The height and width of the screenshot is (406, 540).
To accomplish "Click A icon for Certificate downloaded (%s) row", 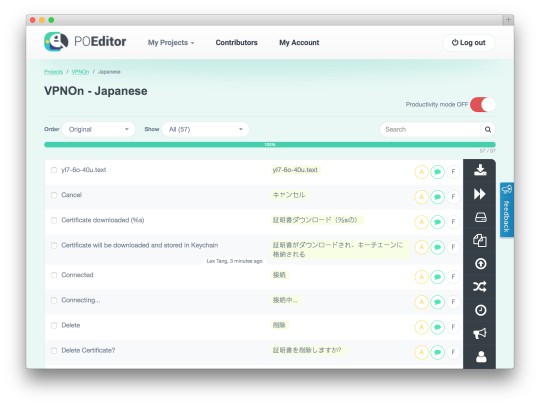I will 421,222.
